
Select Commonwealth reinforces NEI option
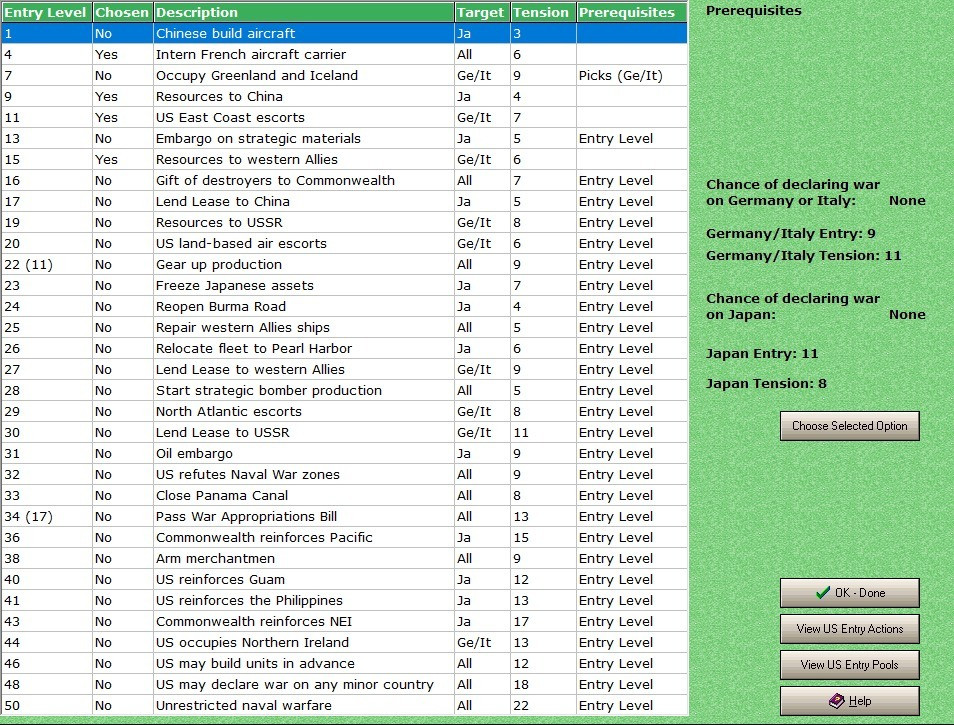tap(344, 621)
